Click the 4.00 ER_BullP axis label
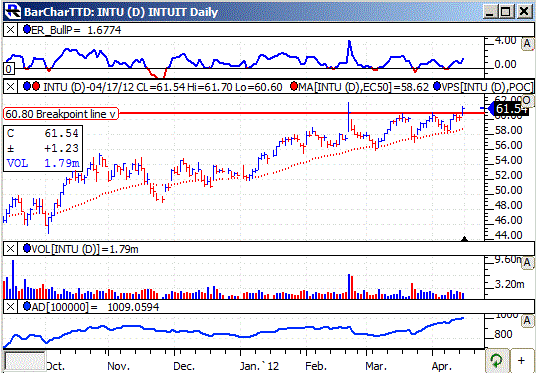536x373 pixels. click(506, 40)
